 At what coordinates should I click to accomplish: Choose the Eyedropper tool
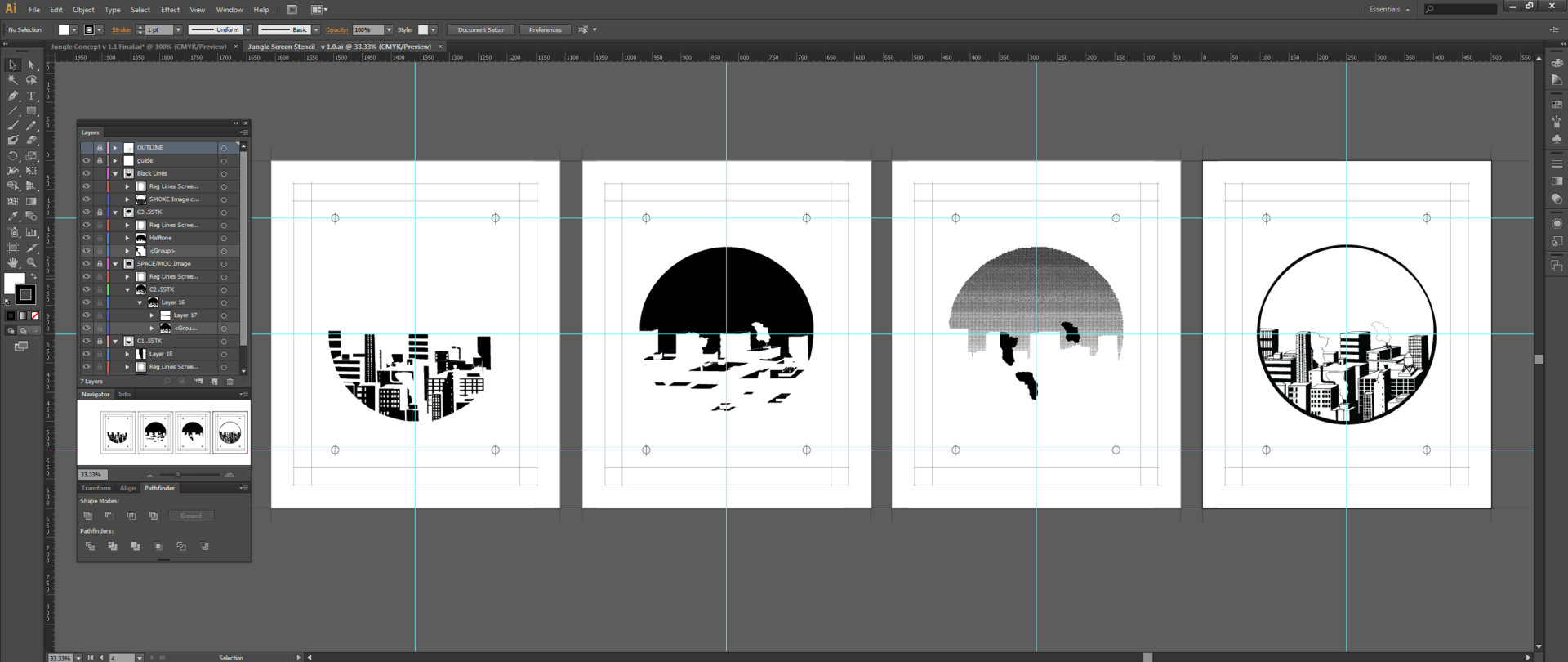[x=13, y=217]
